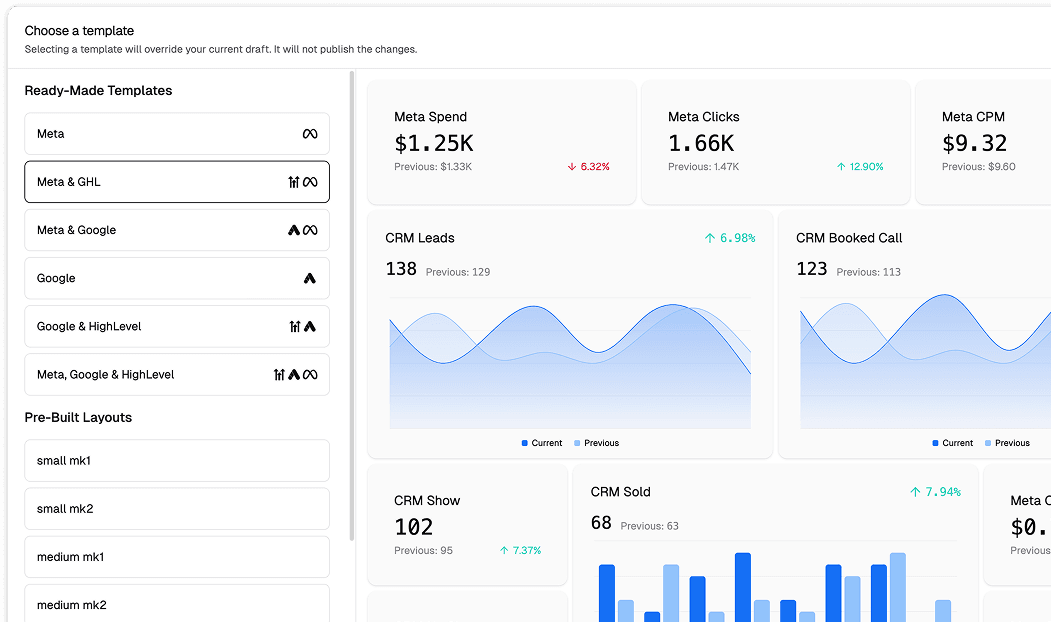Click the up arrow beside CRM Leads 6.98%
The width and height of the screenshot is (1051, 622).
(x=710, y=238)
